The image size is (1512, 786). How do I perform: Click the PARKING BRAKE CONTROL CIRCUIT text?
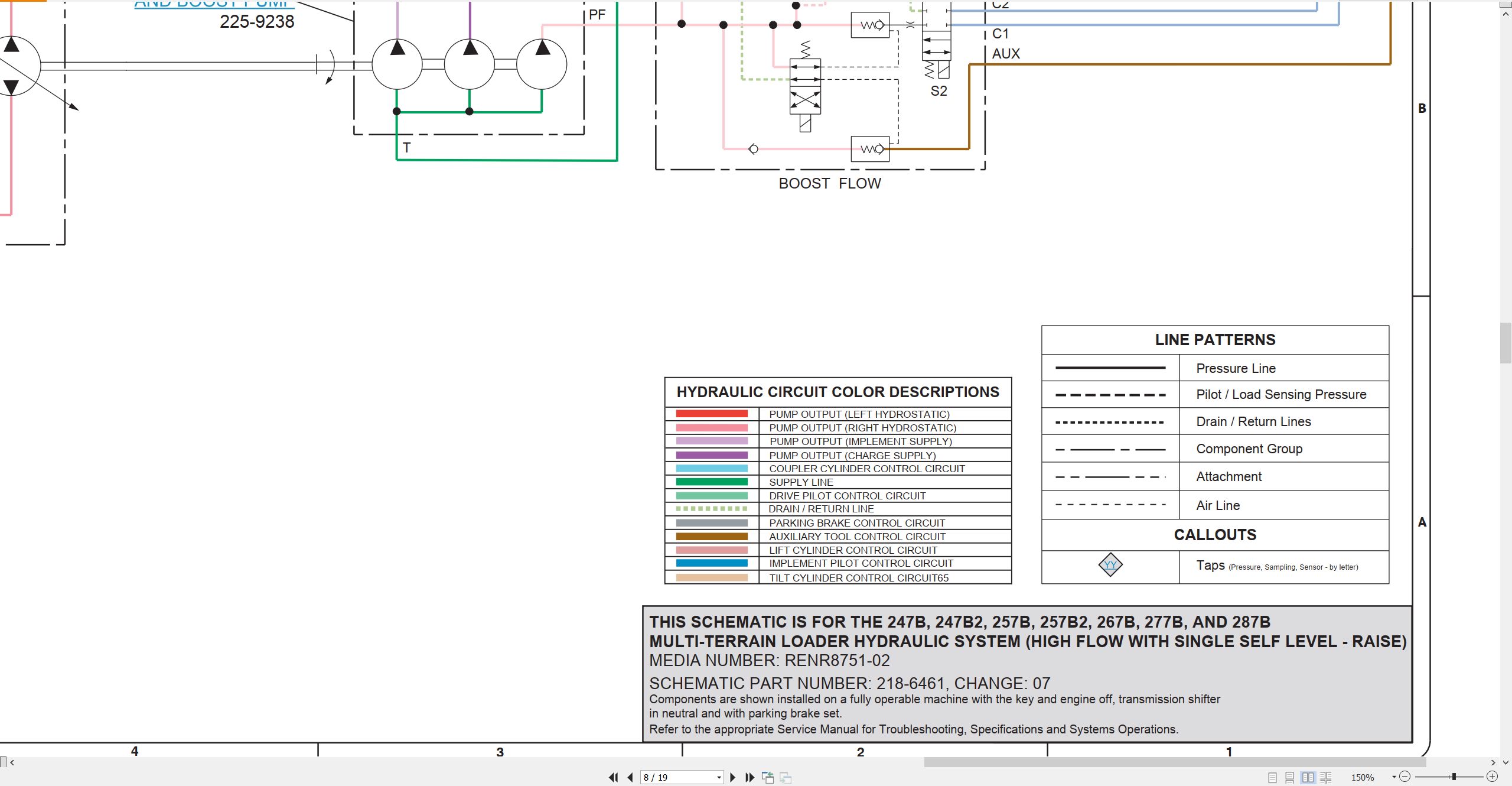[x=857, y=523]
